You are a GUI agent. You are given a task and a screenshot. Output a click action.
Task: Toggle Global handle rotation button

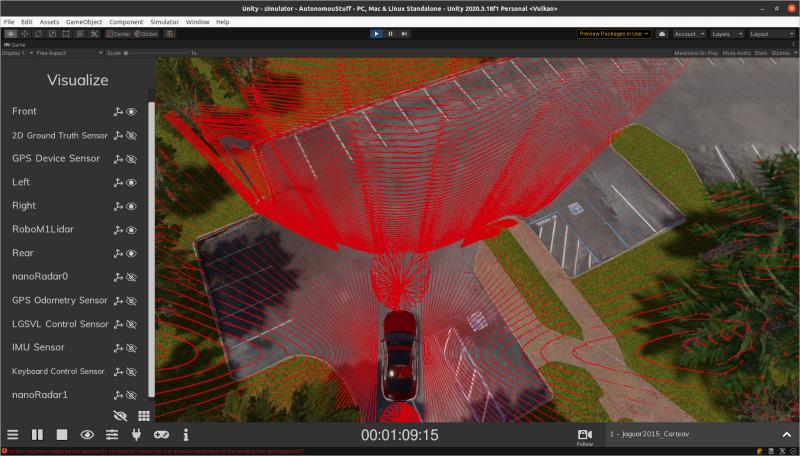(x=146, y=34)
